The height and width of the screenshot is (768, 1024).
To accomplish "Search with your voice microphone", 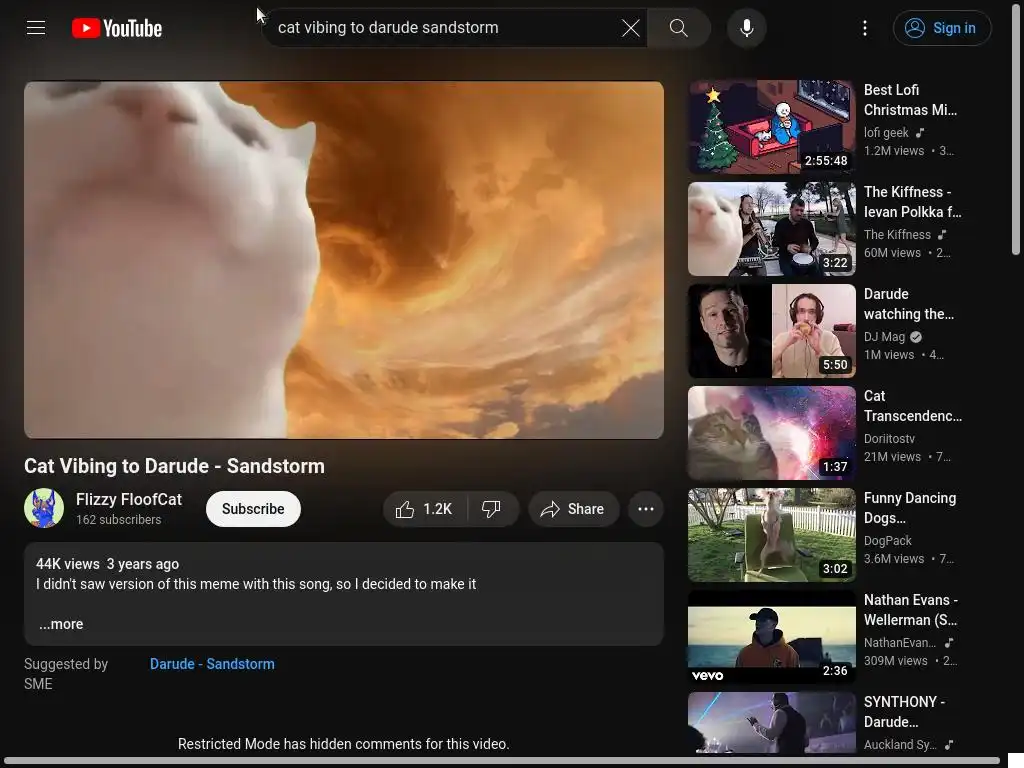I will click(x=746, y=28).
